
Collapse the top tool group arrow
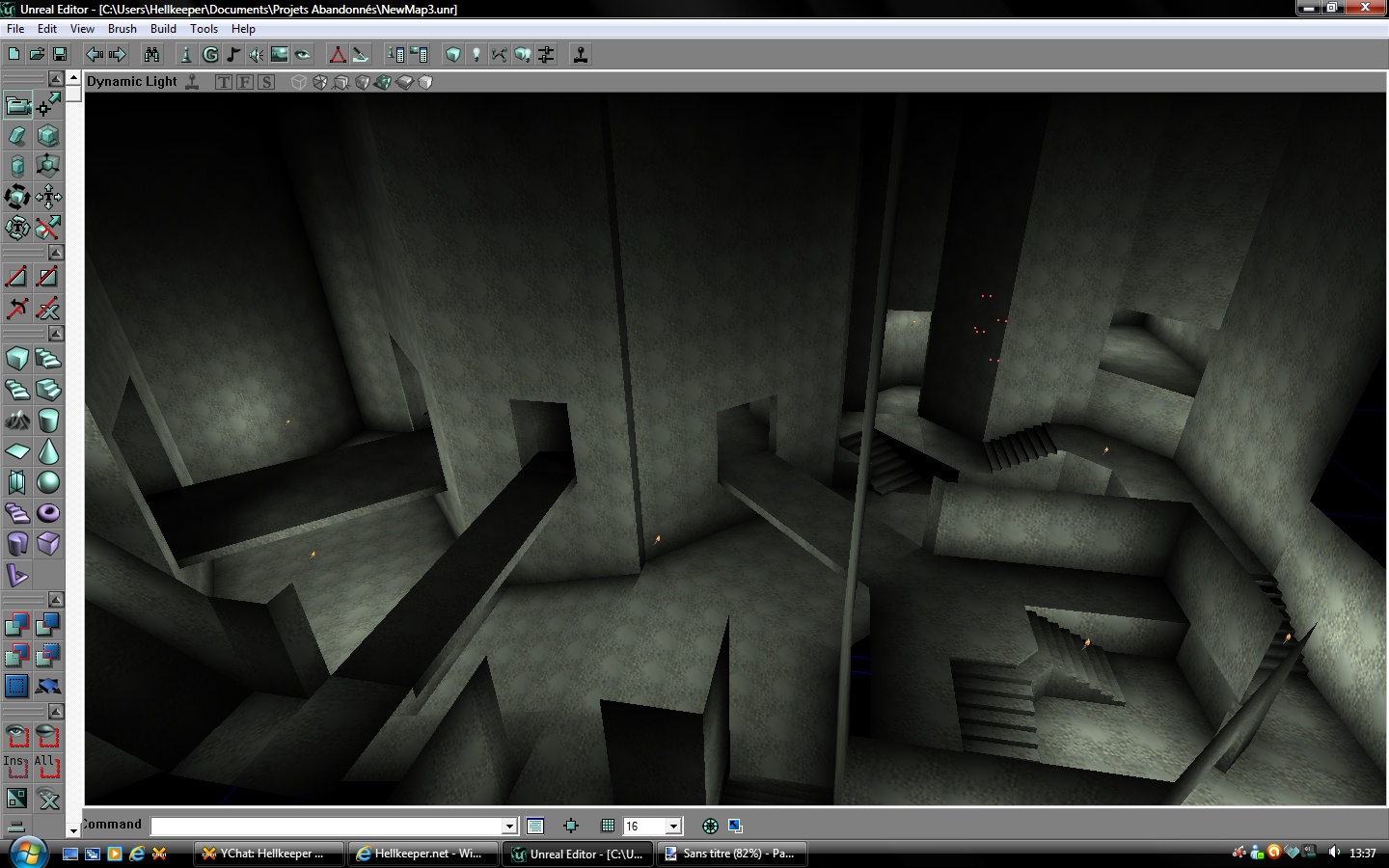(x=56, y=78)
